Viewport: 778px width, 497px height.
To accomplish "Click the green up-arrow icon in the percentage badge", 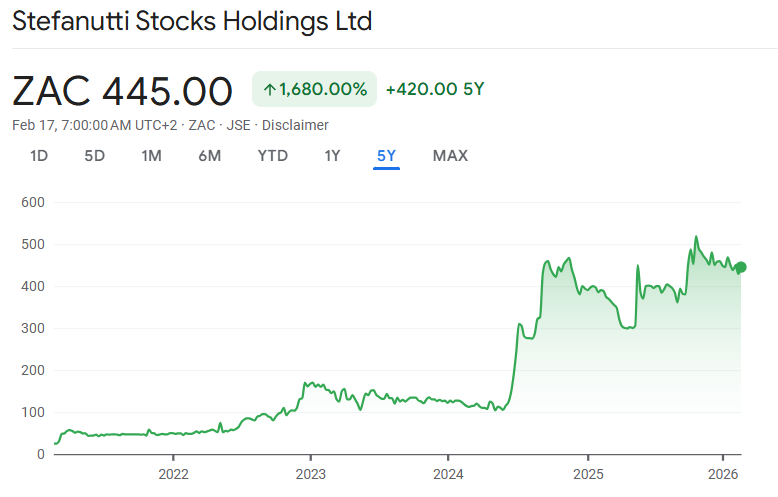I will point(269,89).
